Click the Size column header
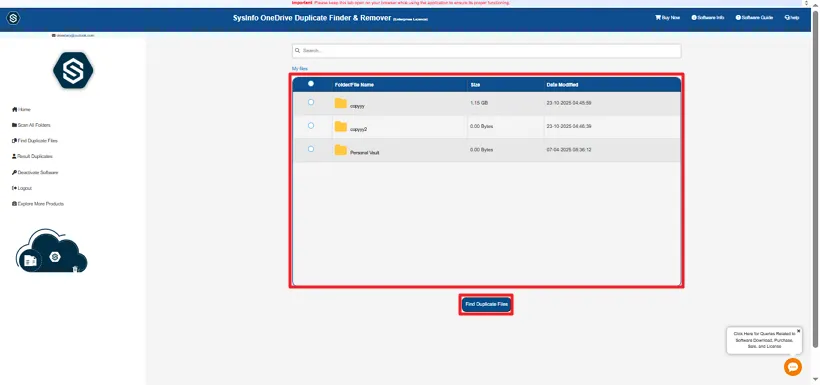Viewport: 820px width, 385px height. pyautogui.click(x=475, y=85)
